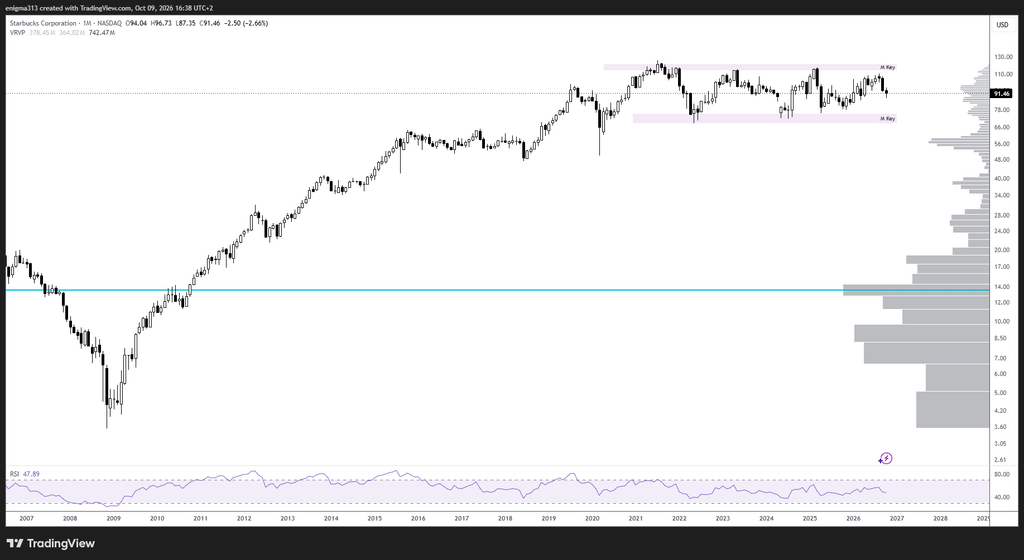Click the close value C91.46 in legend

coord(210,23)
